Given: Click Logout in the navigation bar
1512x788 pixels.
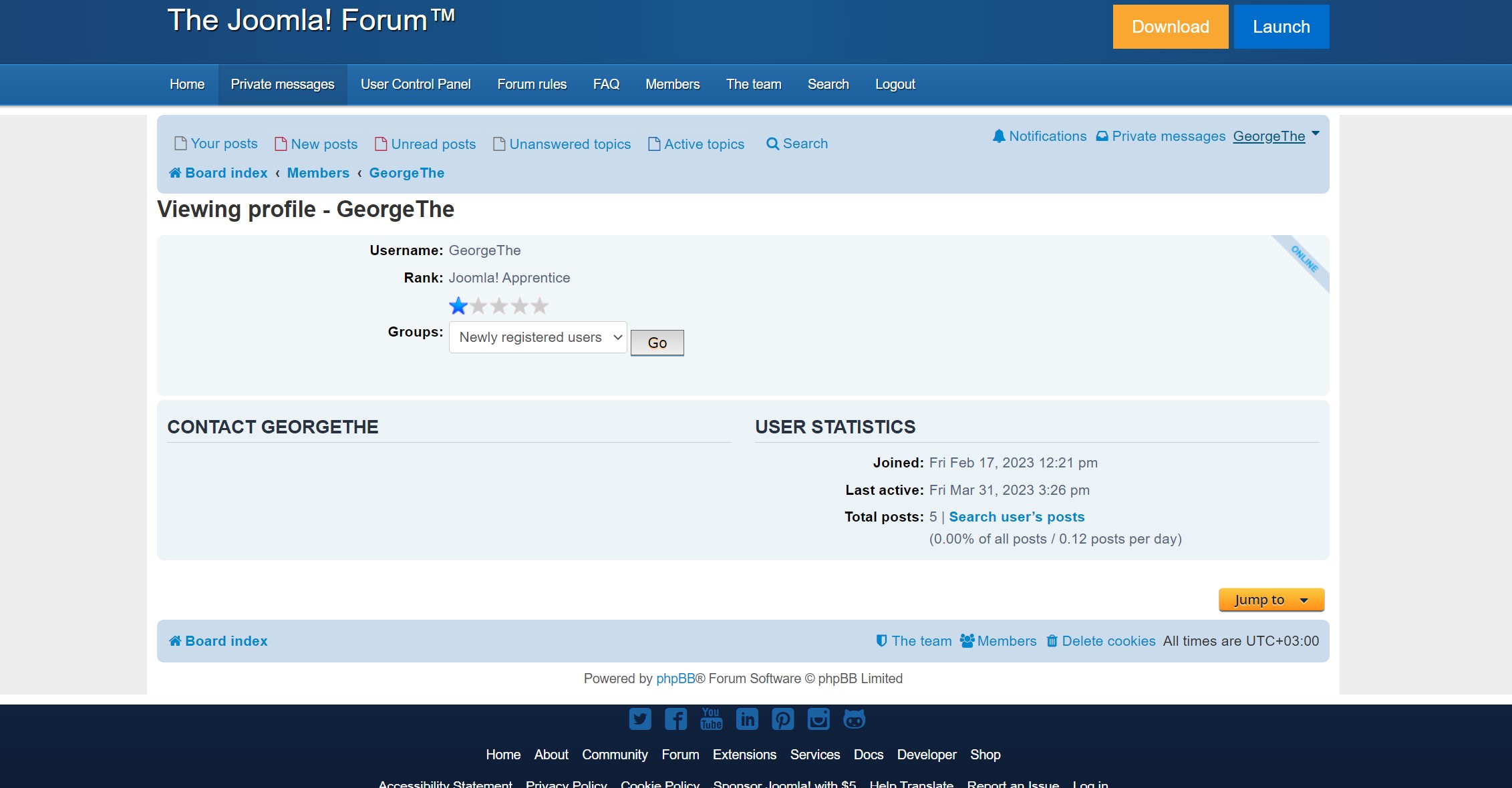Looking at the screenshot, I should 895,84.
